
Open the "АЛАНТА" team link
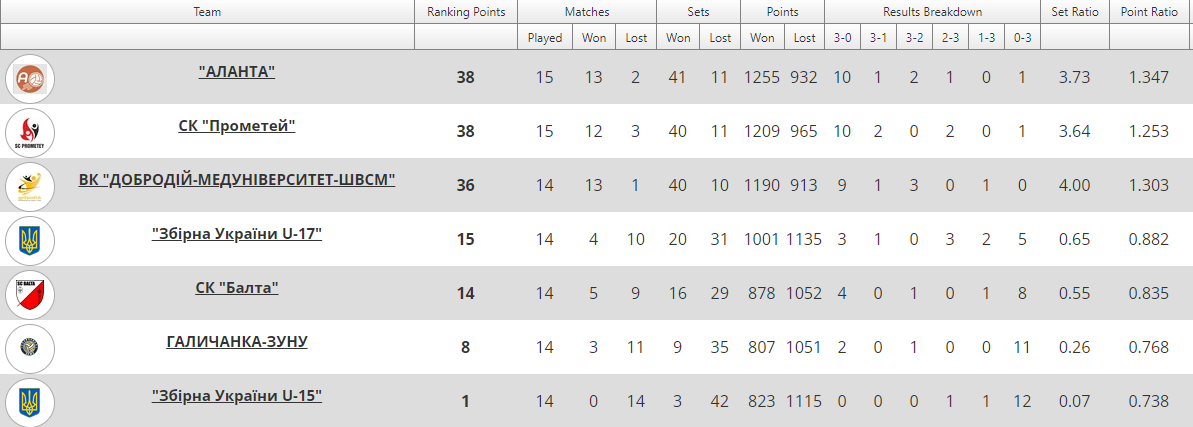pos(237,72)
